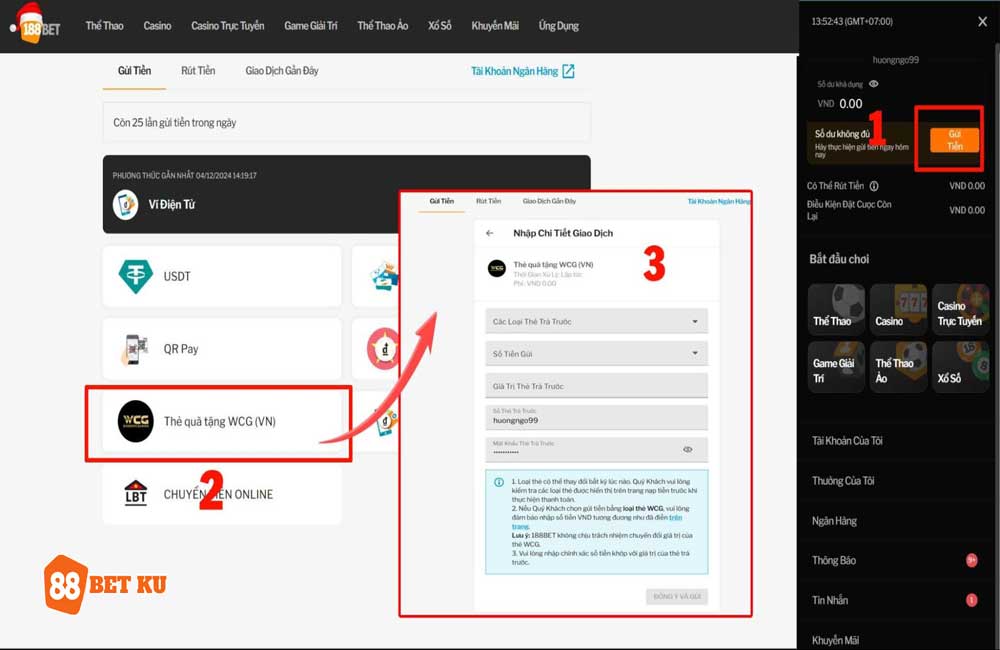Click the black WCG logo icon
The width and height of the screenshot is (1000, 650).
(136, 421)
